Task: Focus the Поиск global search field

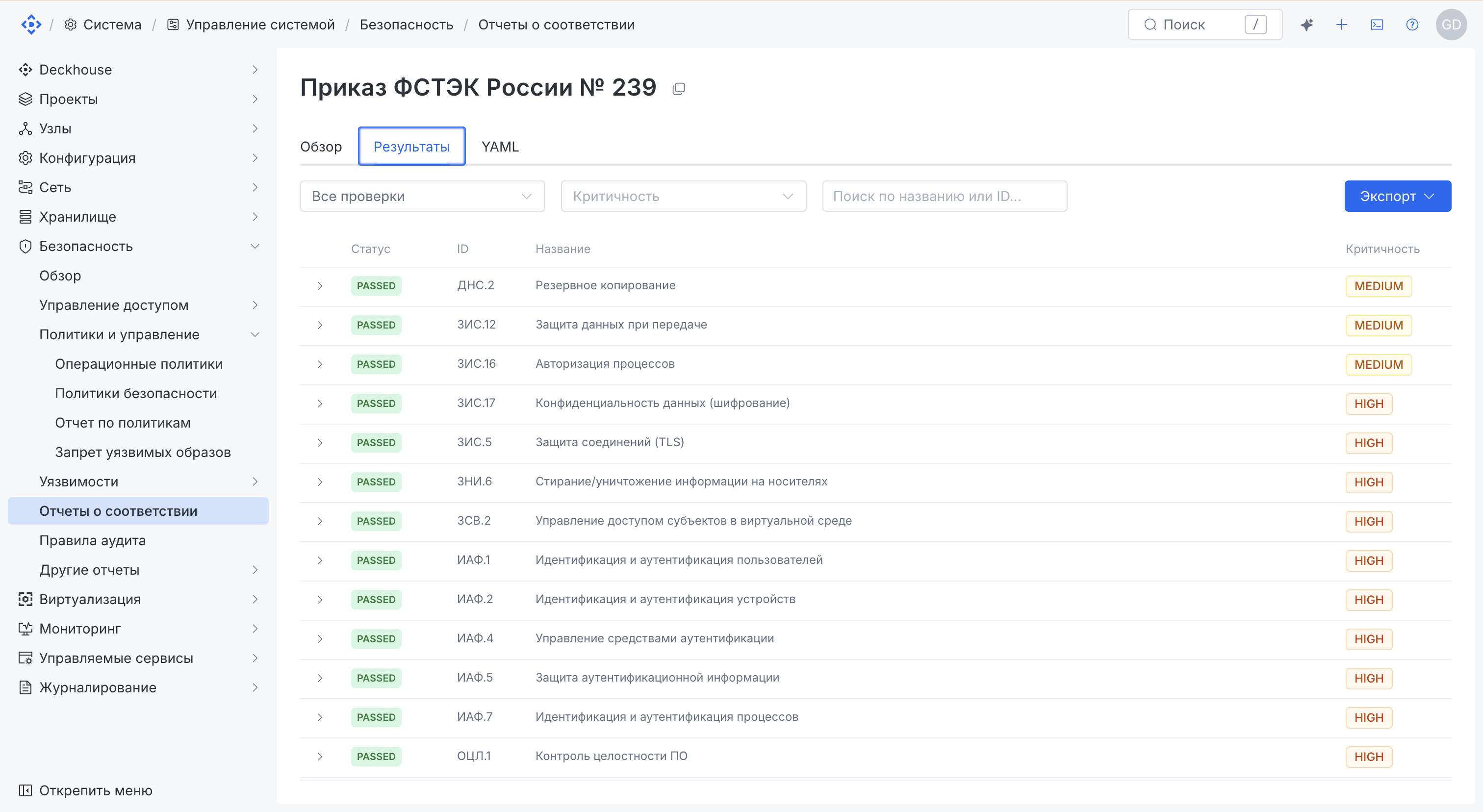Action: click(1205, 25)
